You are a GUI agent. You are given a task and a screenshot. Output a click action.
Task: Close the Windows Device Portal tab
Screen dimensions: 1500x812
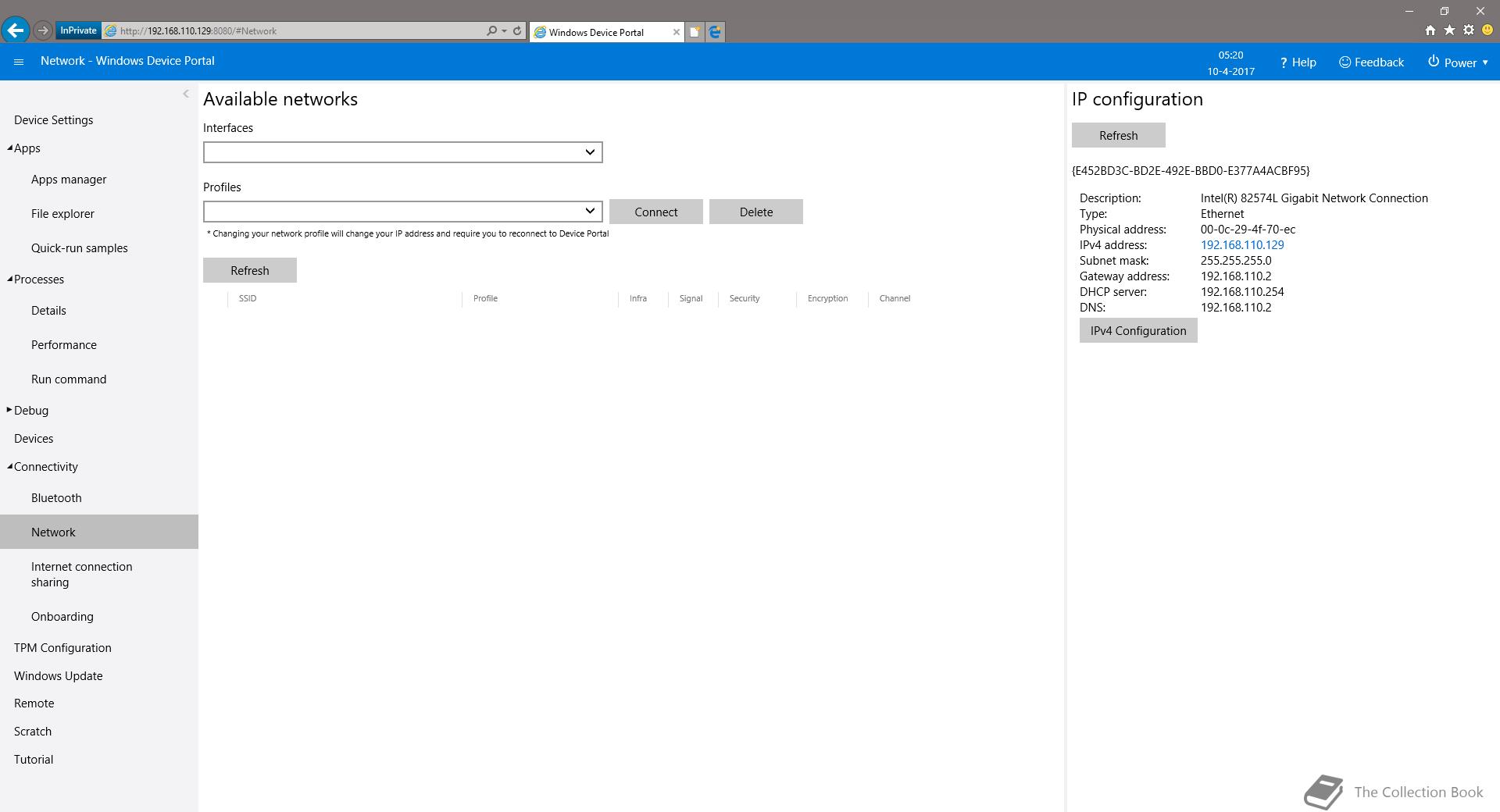[677, 32]
